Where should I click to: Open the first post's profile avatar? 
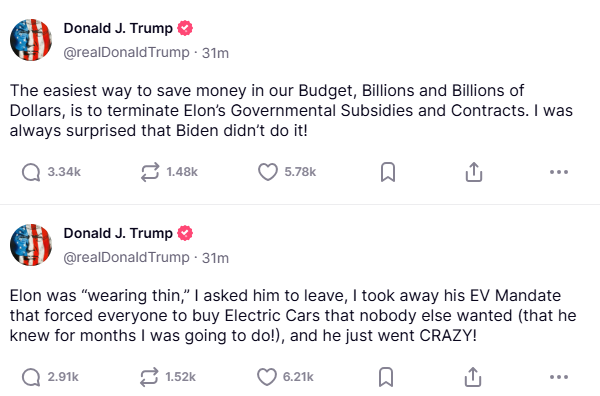point(31,40)
